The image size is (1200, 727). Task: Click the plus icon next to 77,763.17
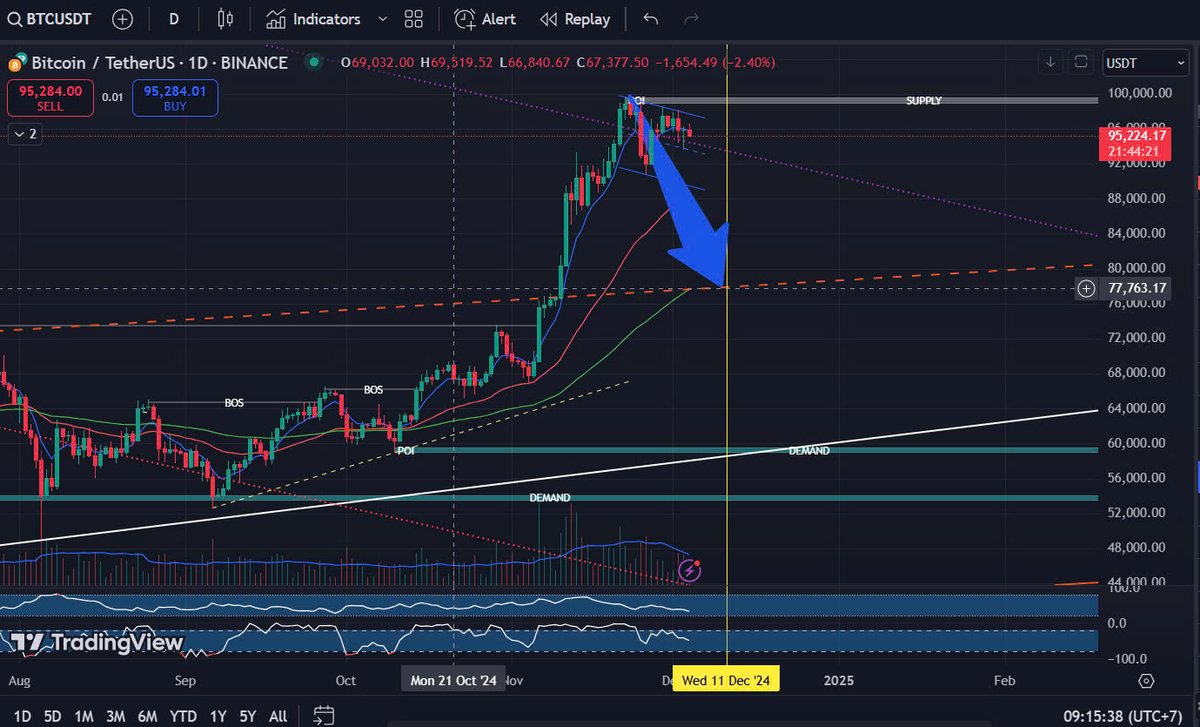click(x=1087, y=289)
